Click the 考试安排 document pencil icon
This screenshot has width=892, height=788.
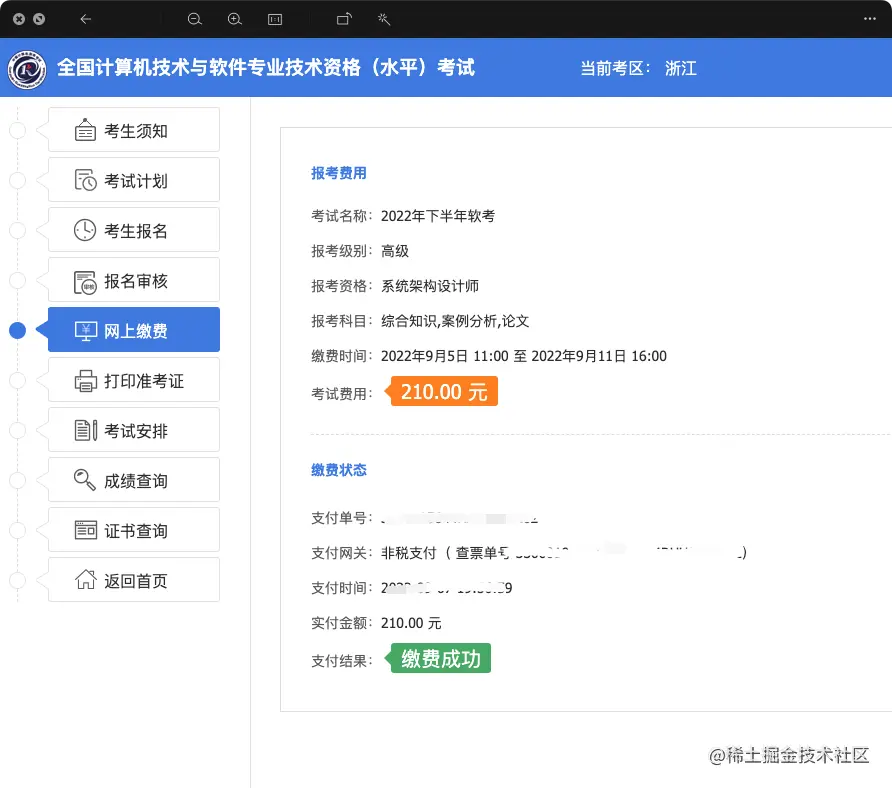click(x=85, y=430)
